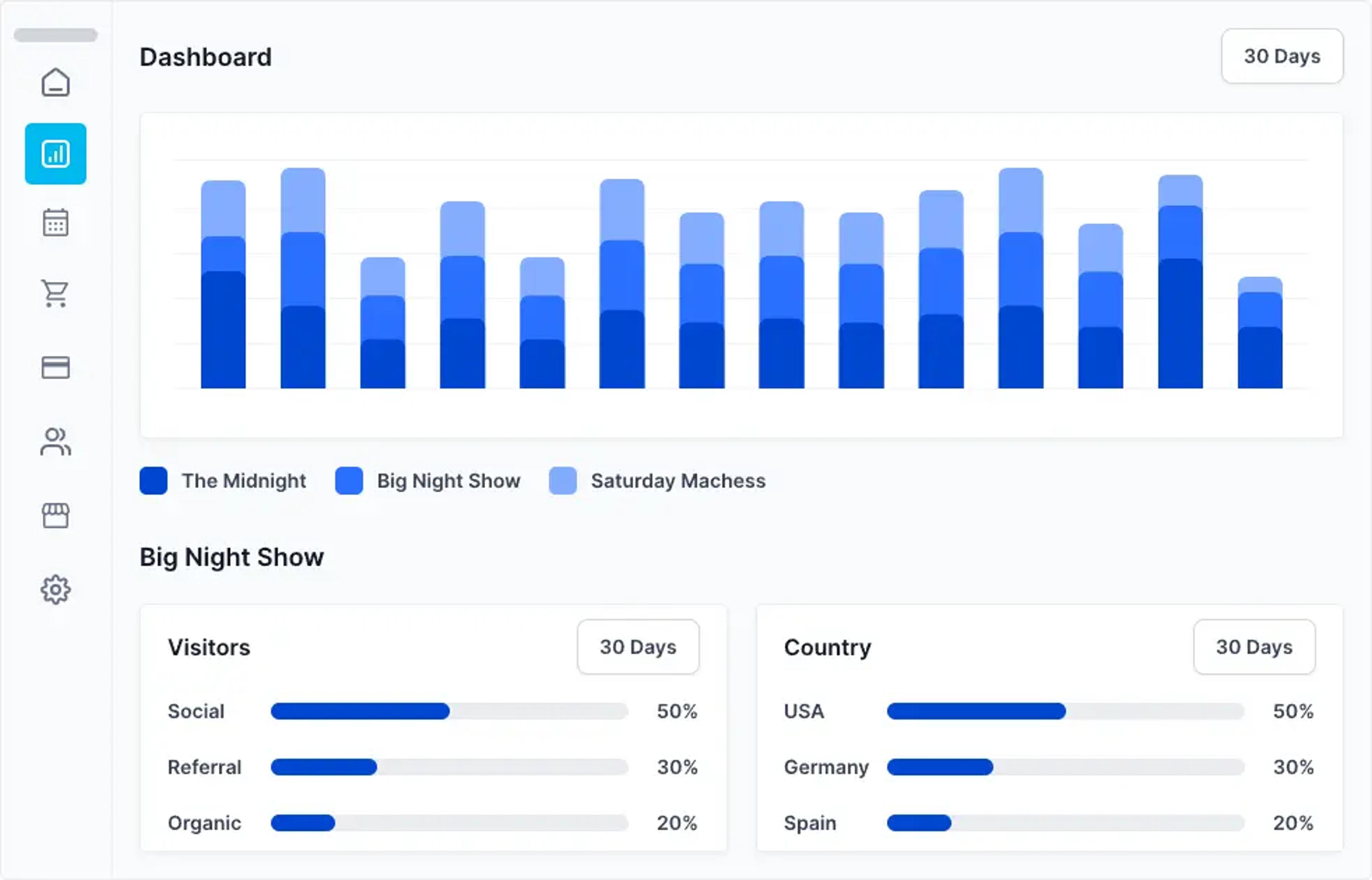This screenshot has height=880, width=1372.
Task: Open the shopping cart icon
Action: 55,294
